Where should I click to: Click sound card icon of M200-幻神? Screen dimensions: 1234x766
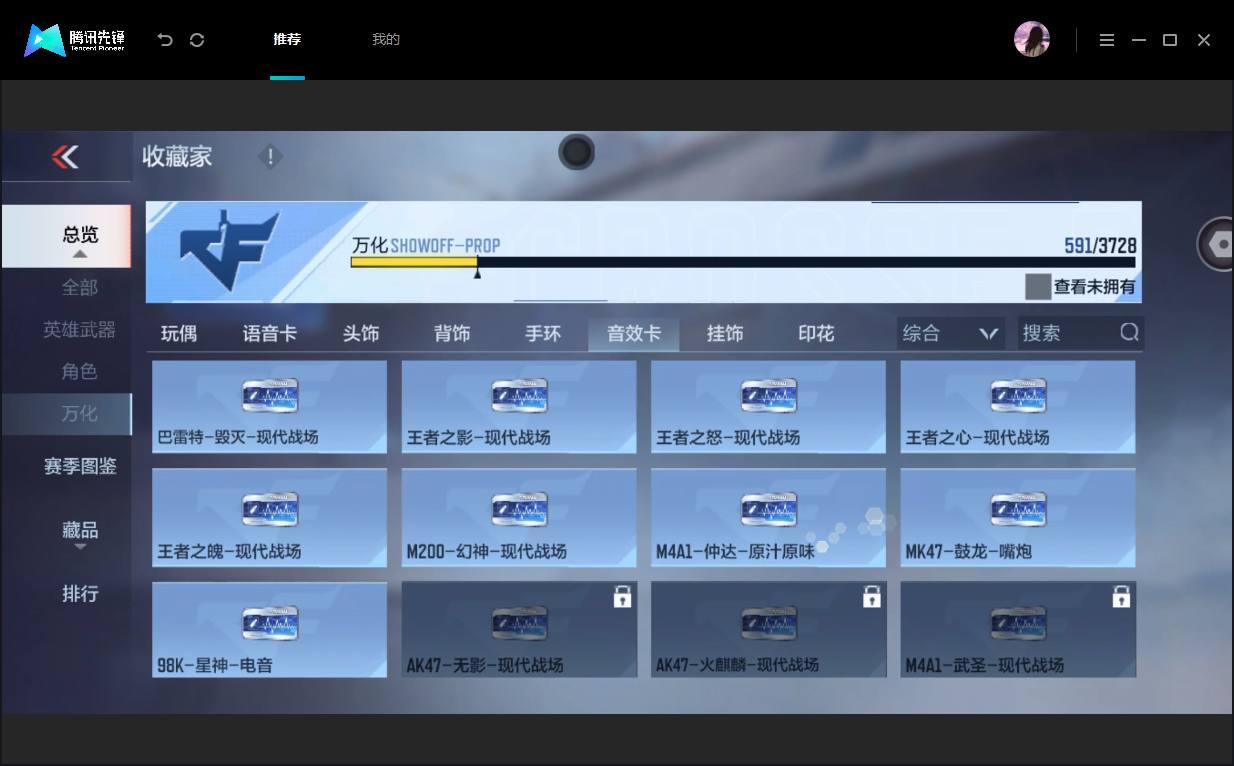519,509
